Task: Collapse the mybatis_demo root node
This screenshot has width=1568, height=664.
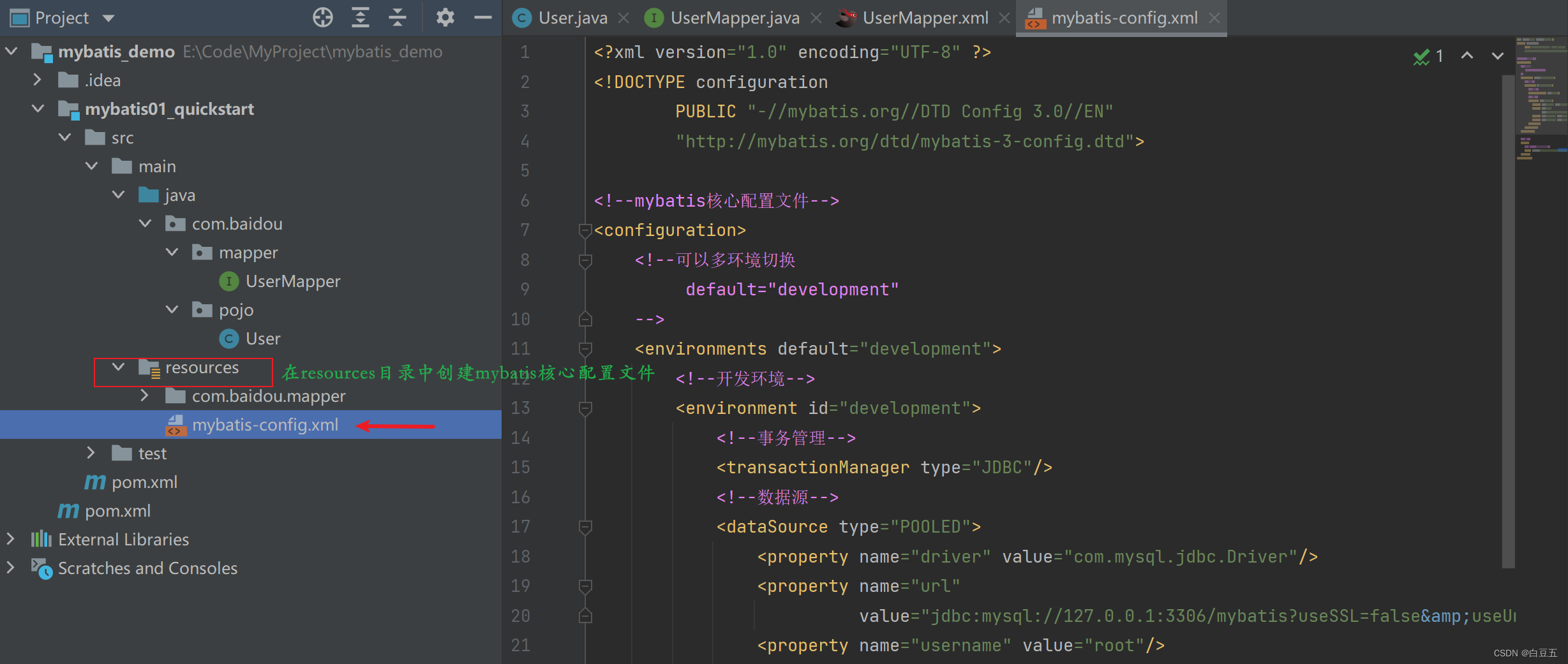Action: 11,51
